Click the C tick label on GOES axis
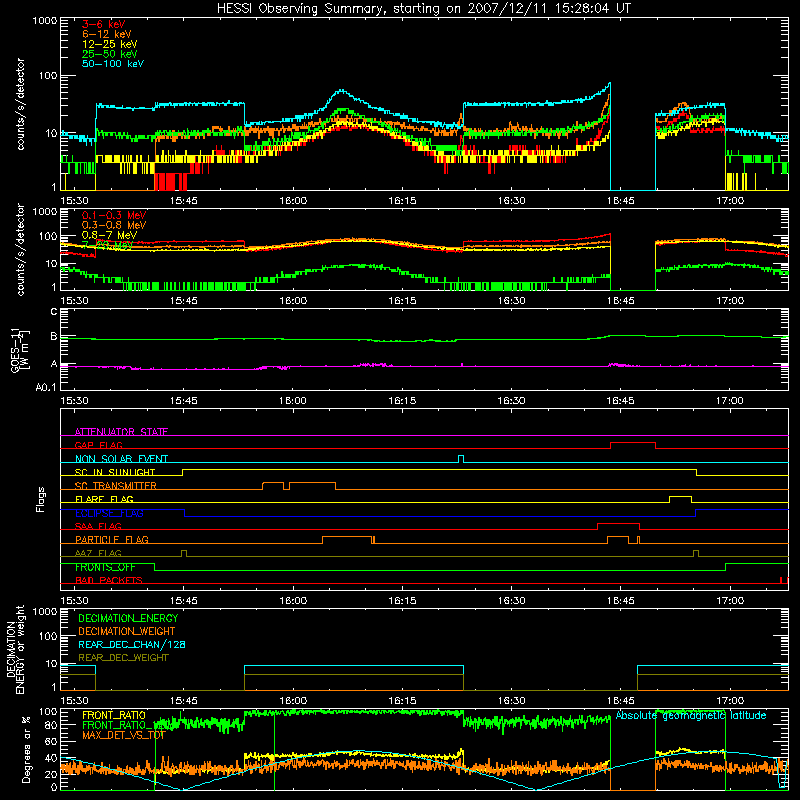 [54, 312]
